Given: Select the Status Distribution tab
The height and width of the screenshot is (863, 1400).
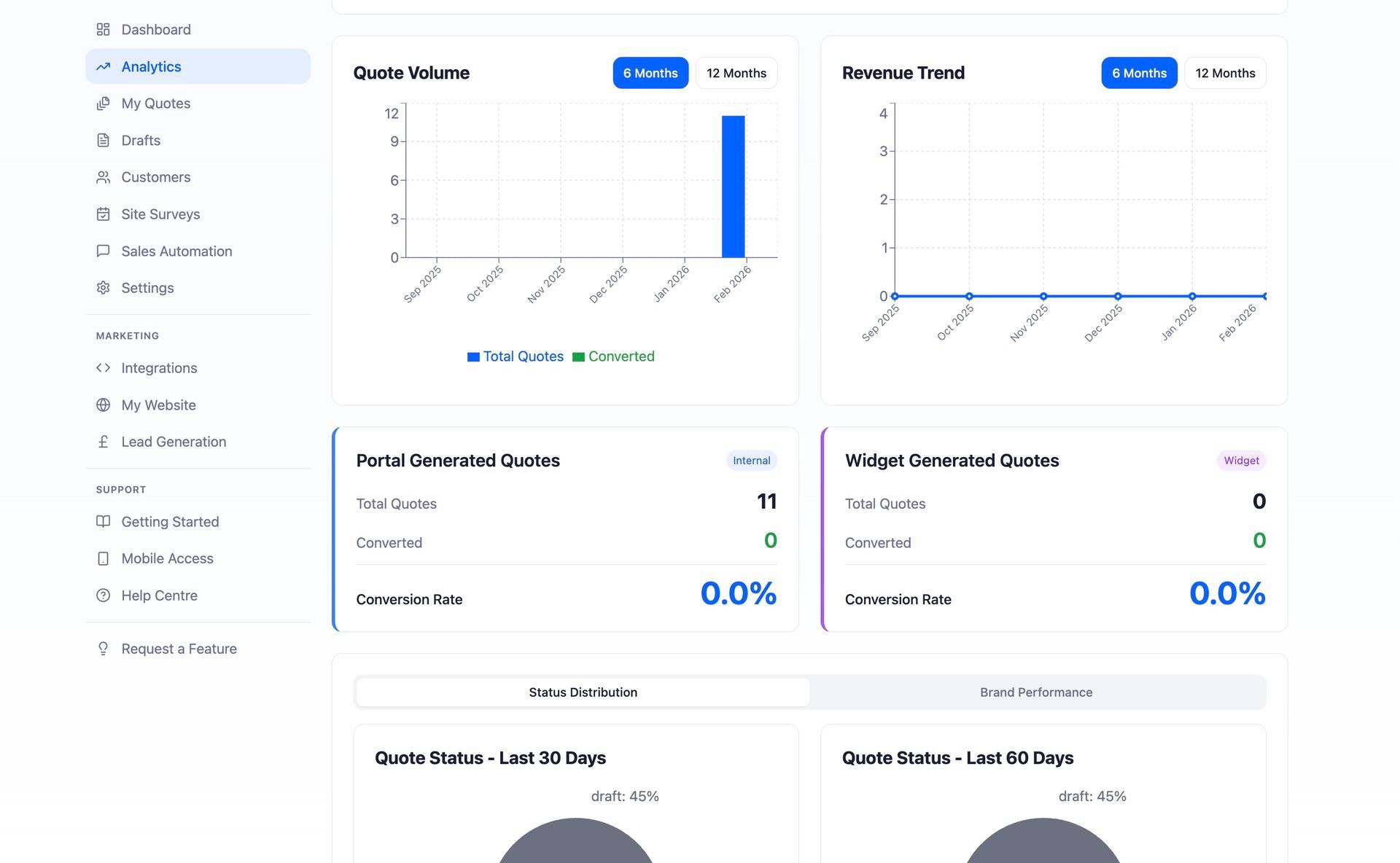Looking at the screenshot, I should [x=583, y=692].
